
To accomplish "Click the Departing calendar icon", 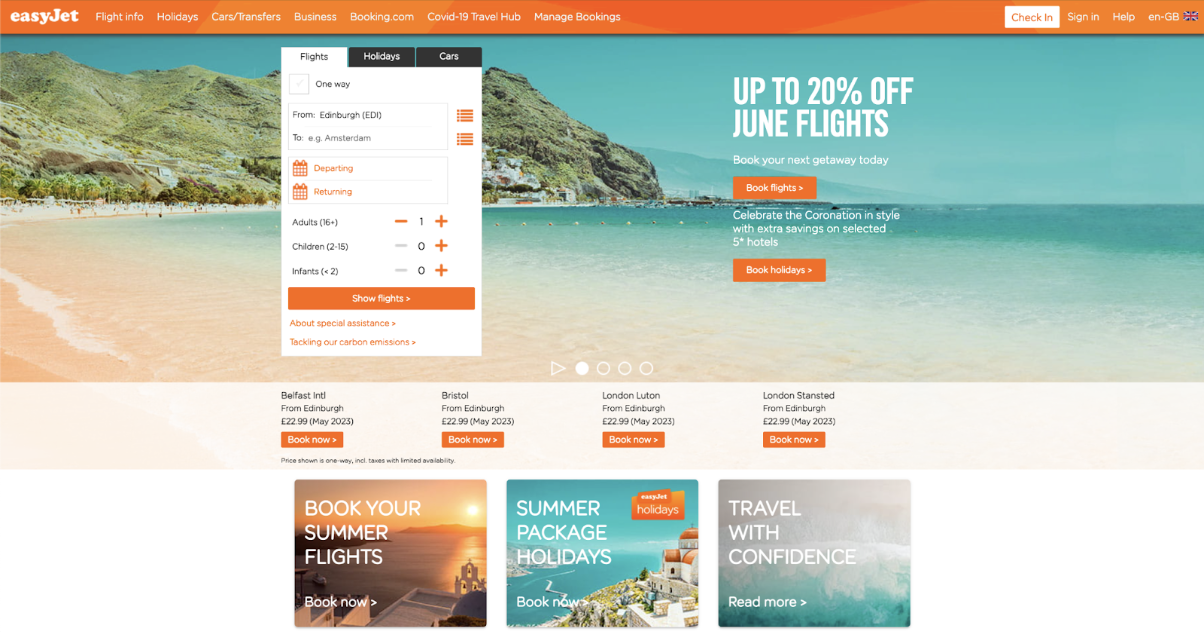I will click(x=300, y=168).
